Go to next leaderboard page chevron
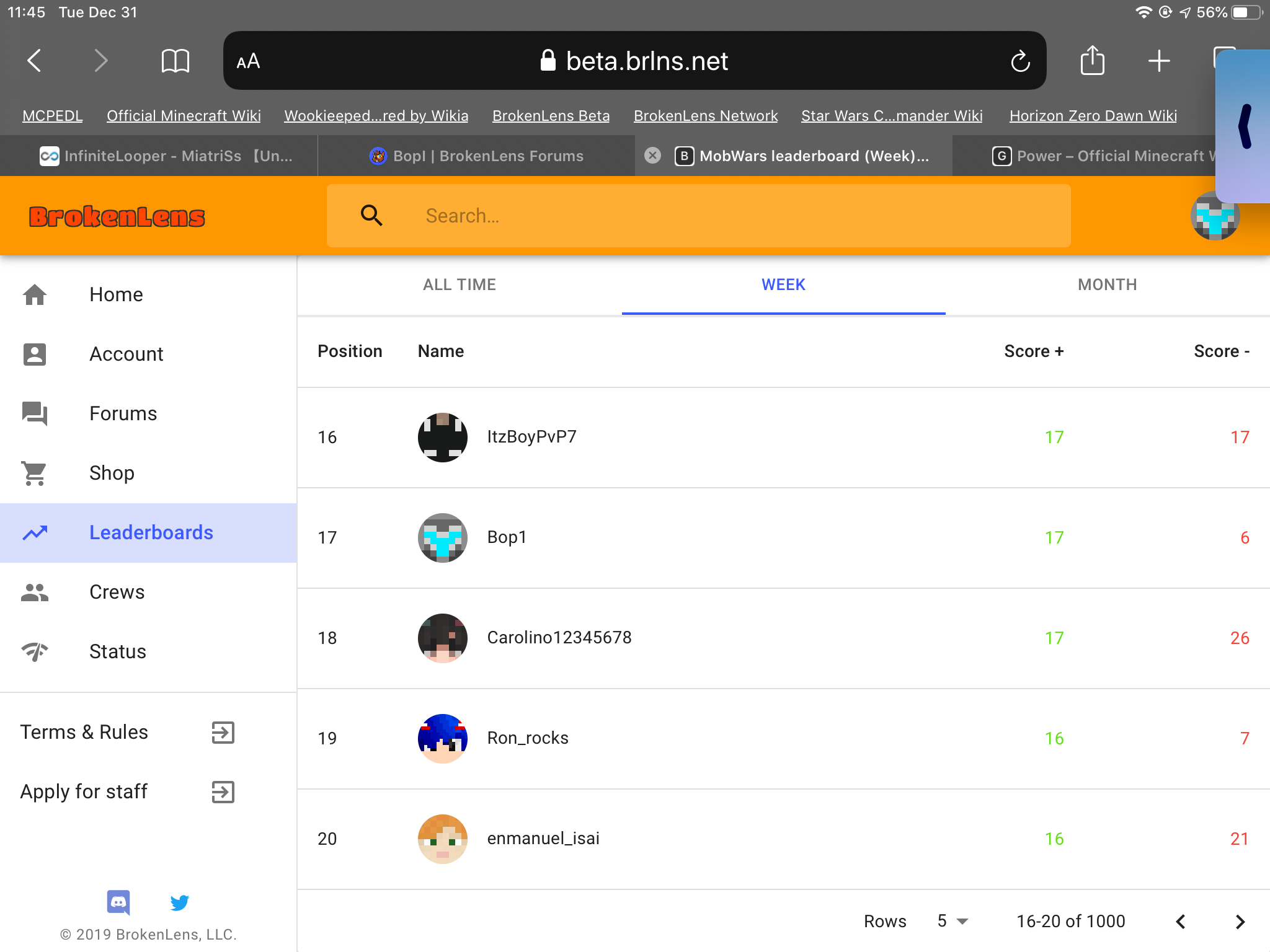This screenshot has width=1270, height=952. [1240, 922]
